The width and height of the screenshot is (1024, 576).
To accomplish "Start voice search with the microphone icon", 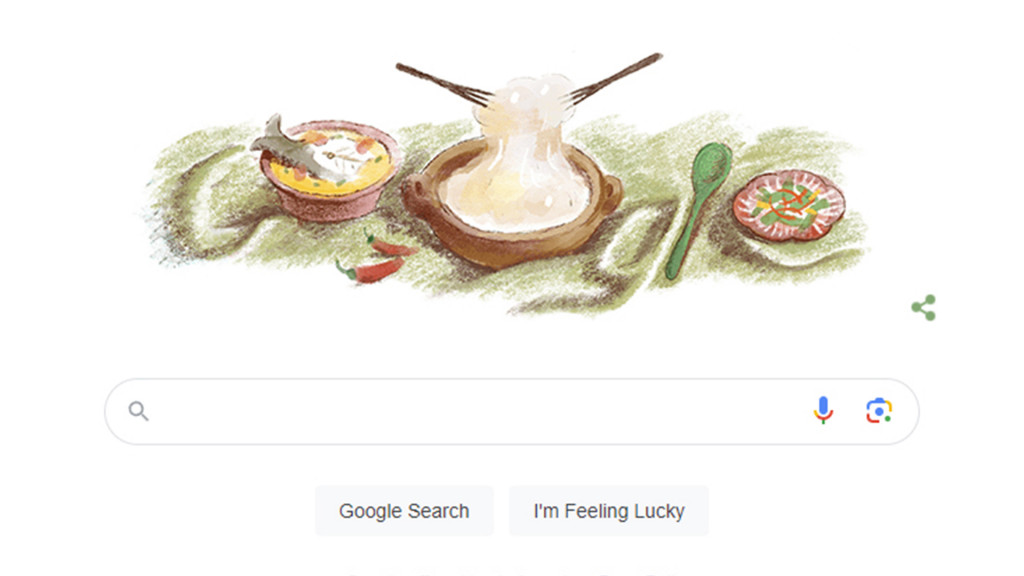I will pos(823,411).
